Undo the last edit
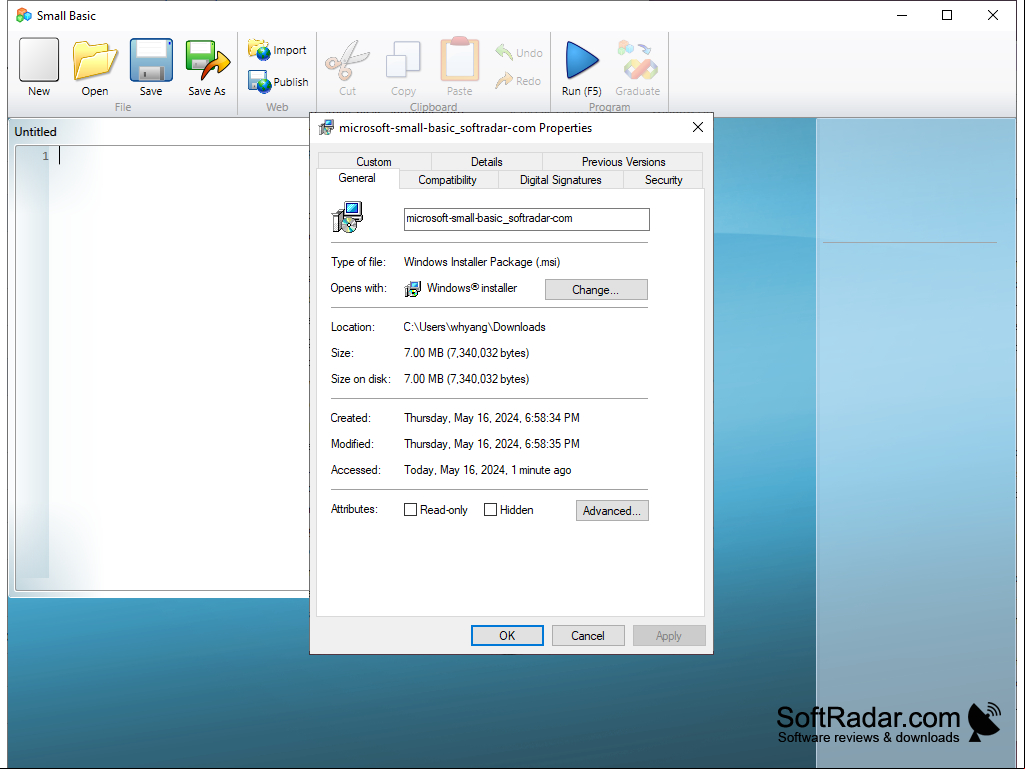 519,52
